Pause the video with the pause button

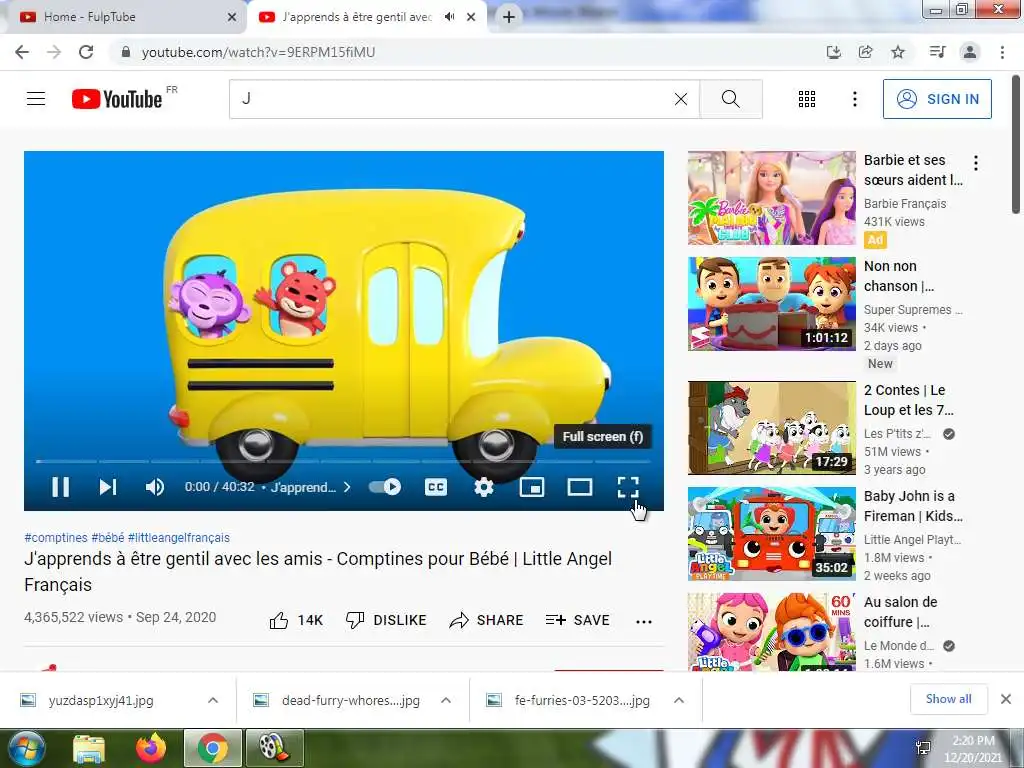tap(61, 487)
